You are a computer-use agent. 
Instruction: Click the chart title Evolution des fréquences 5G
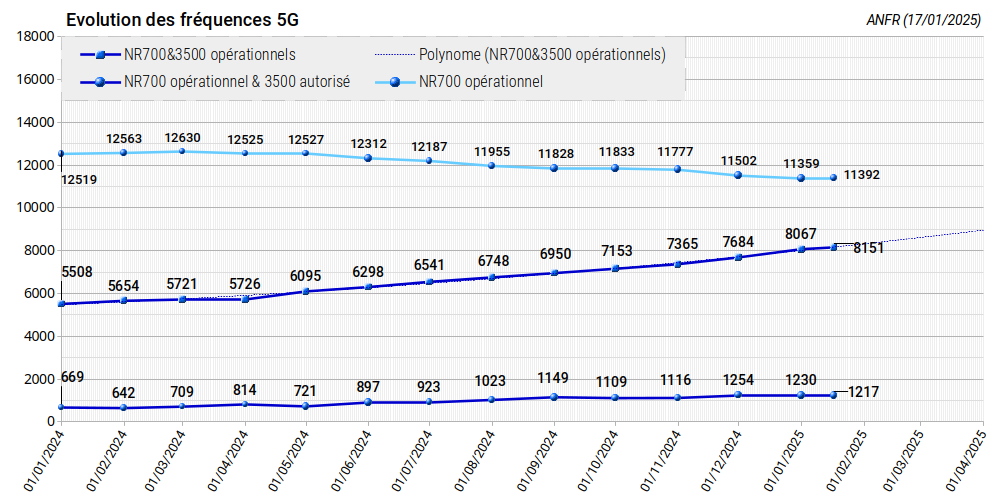[x=181, y=20]
